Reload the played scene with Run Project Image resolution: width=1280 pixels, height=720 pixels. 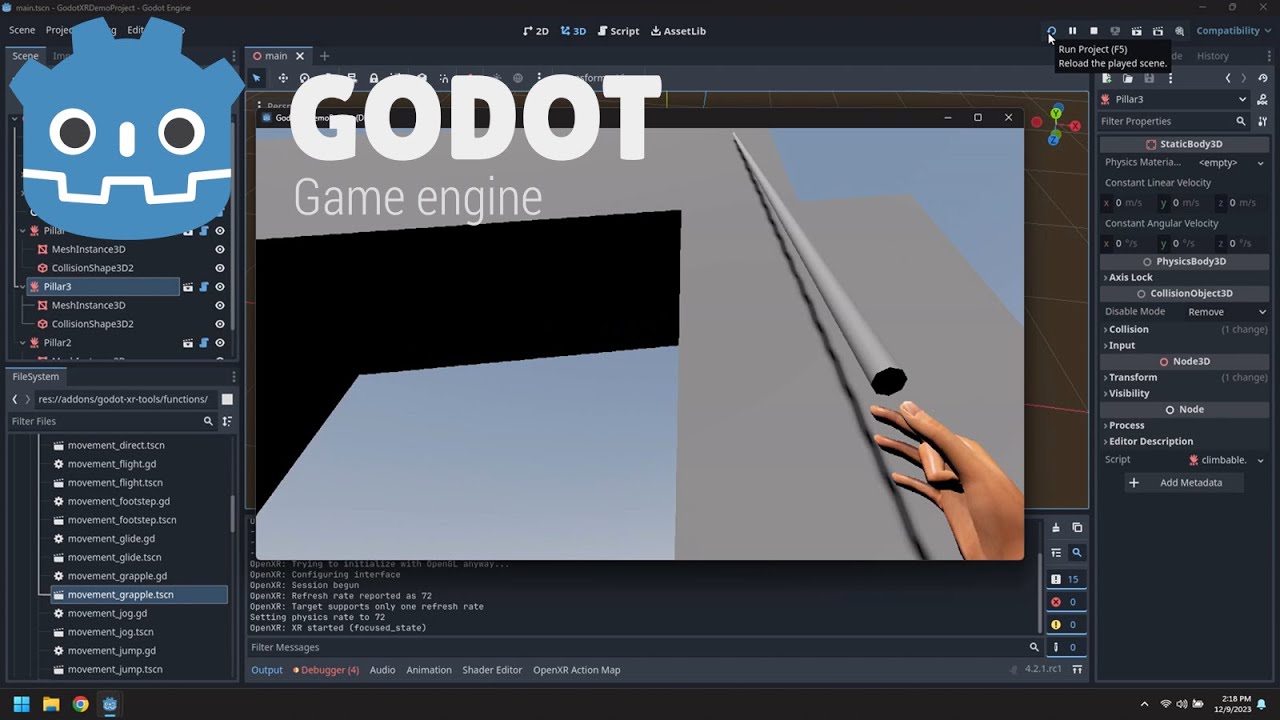pos(1051,31)
